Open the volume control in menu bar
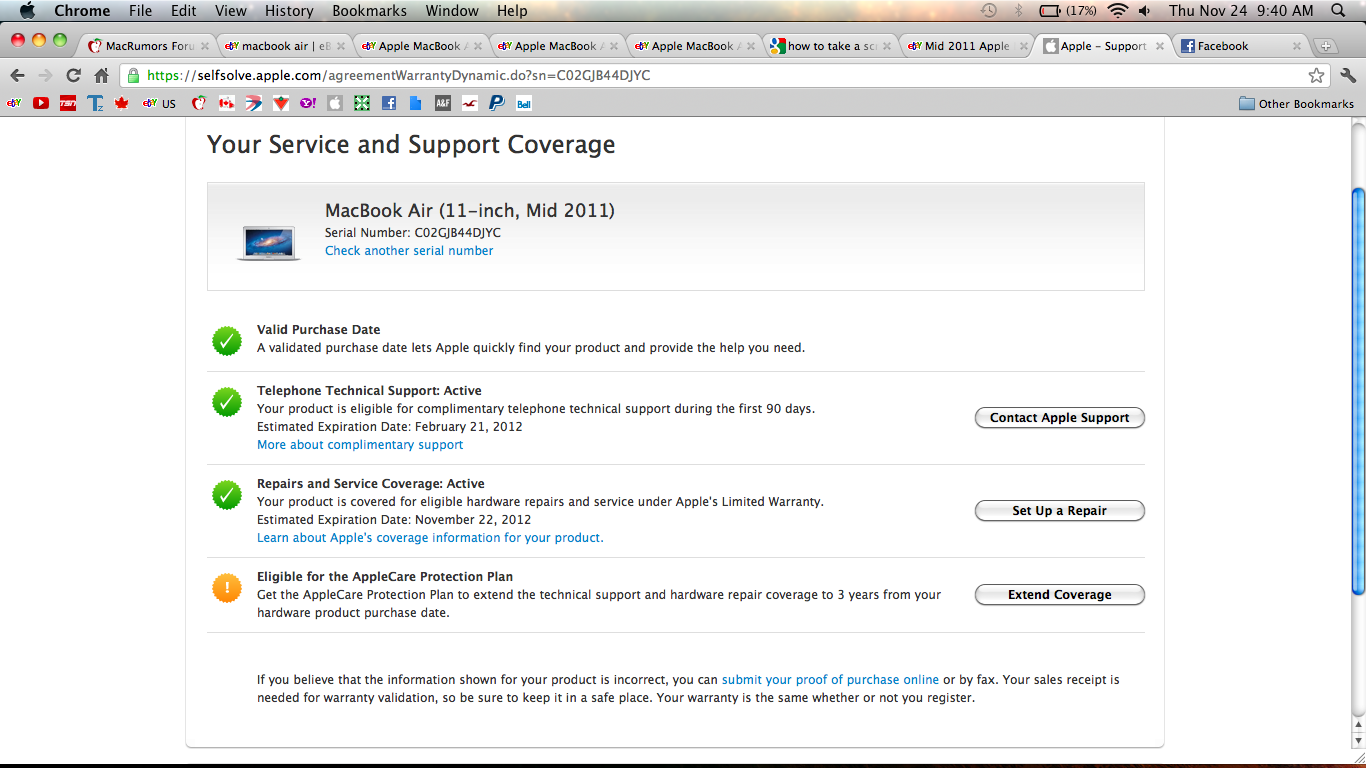This screenshot has height=768, width=1366. pyautogui.click(x=1144, y=11)
